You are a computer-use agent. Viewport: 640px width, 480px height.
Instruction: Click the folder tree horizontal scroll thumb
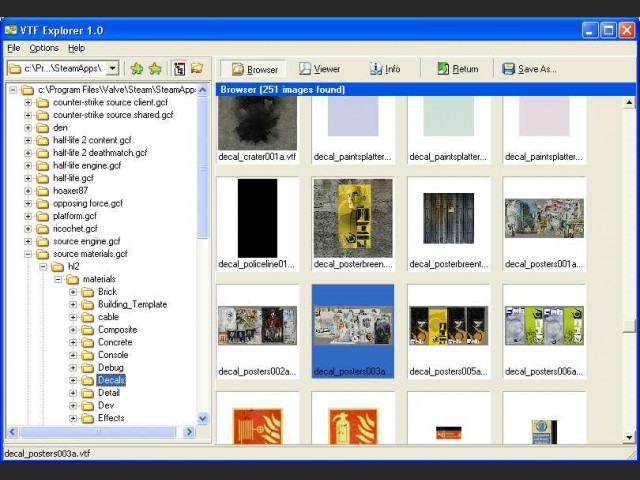coord(98,432)
